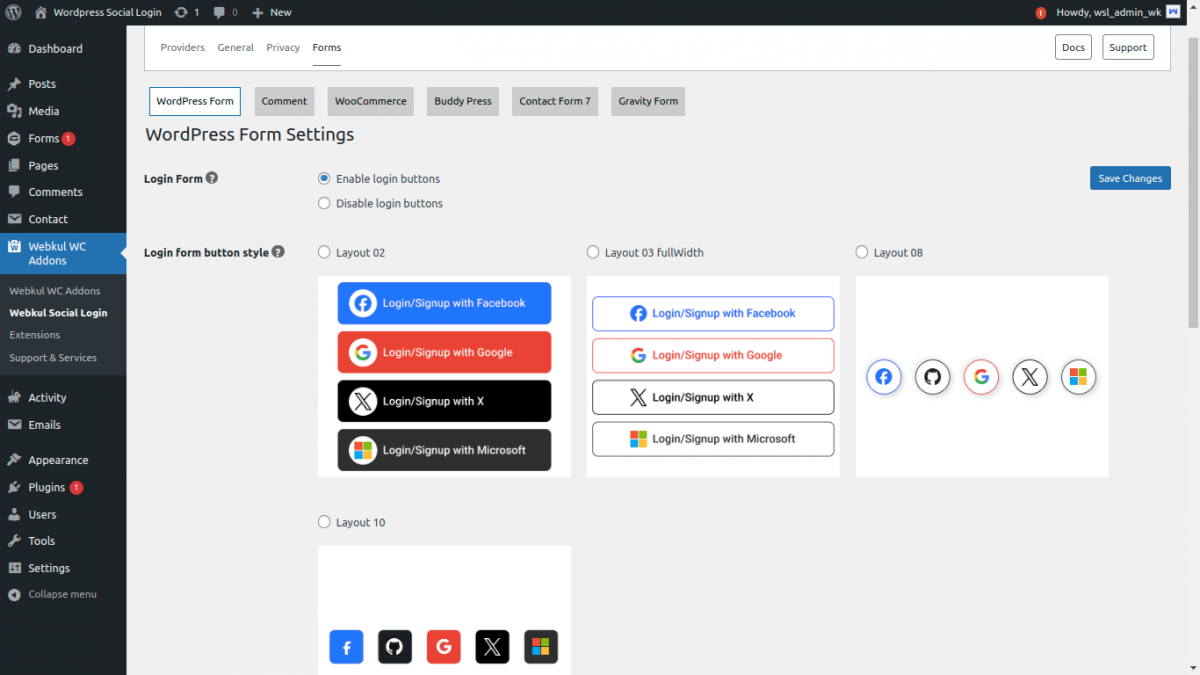Click the Posts pushpin icon
1200x675 pixels.
(14, 84)
